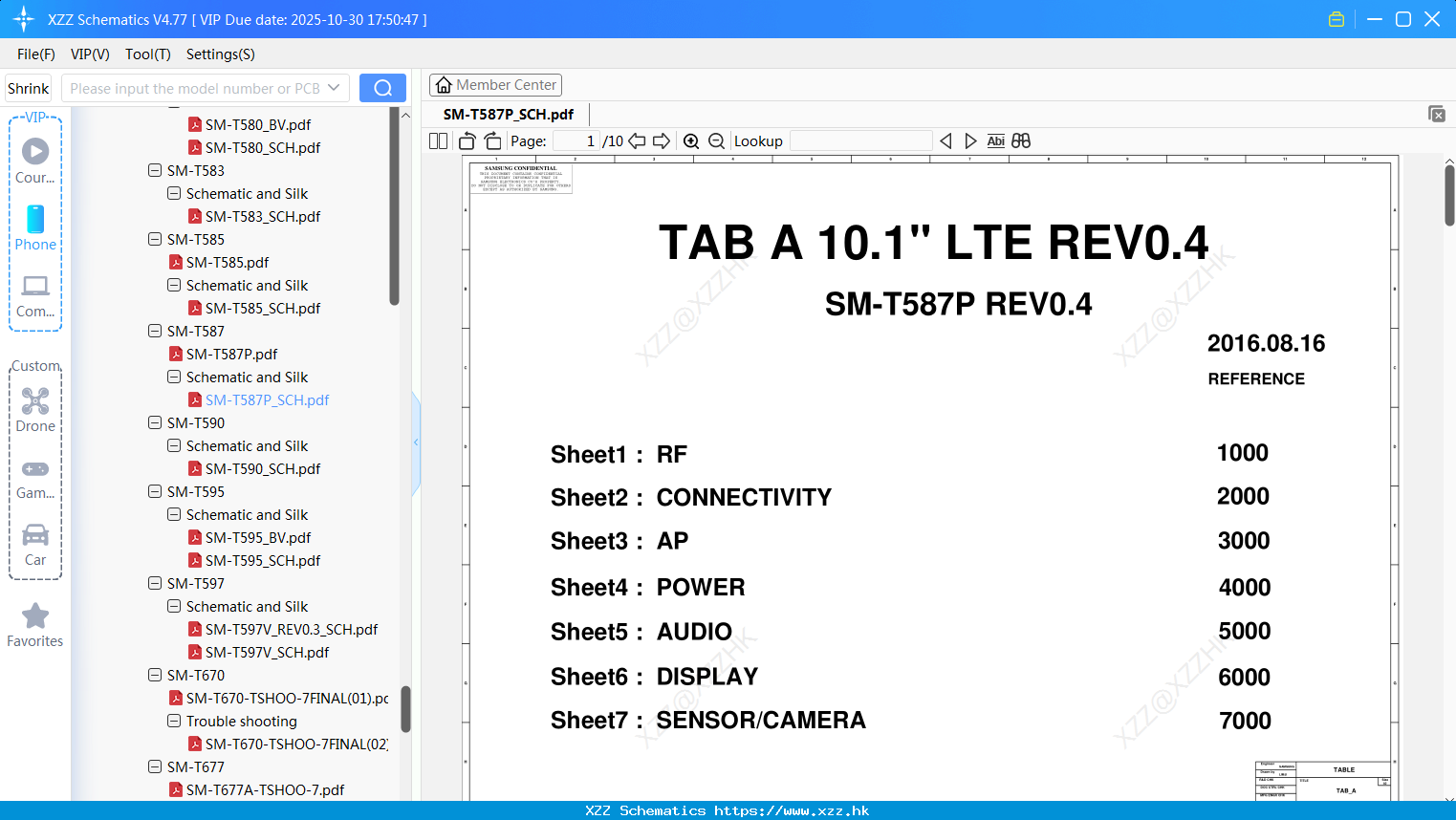Click the PDF viewer vertical scrollbar
This screenshot has width=1456, height=820.
click(1449, 196)
